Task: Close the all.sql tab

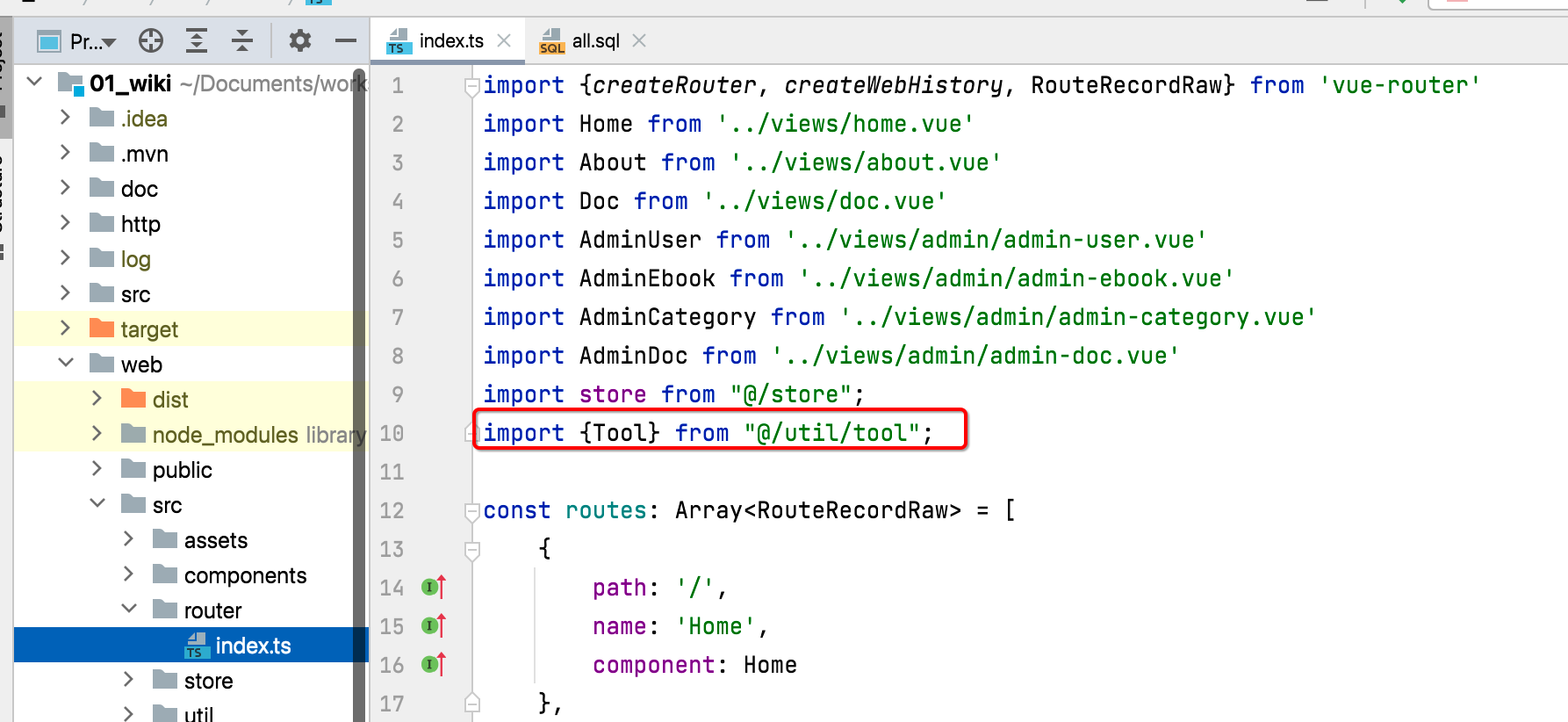Action: [x=639, y=40]
